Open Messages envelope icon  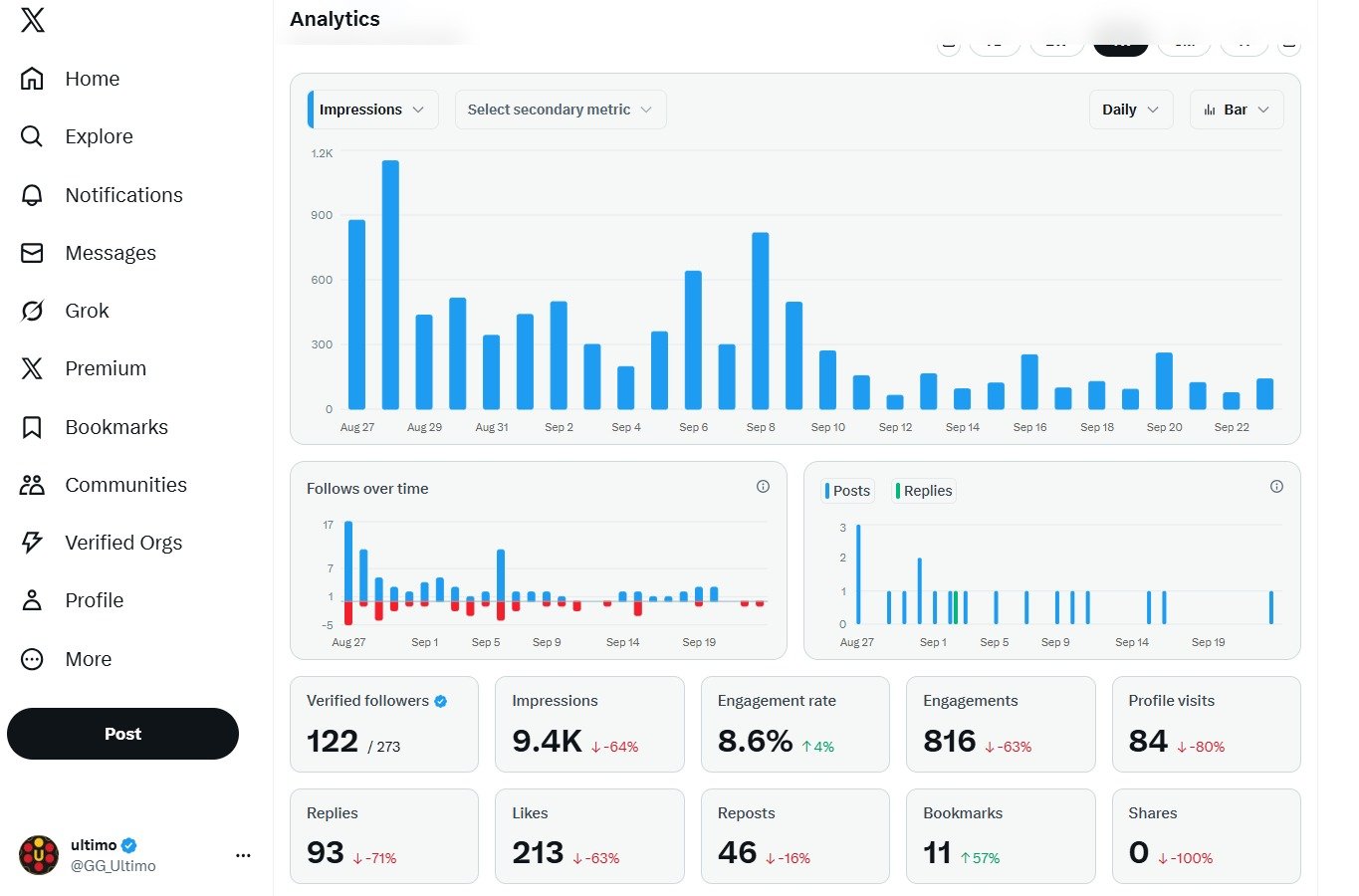[x=32, y=253]
